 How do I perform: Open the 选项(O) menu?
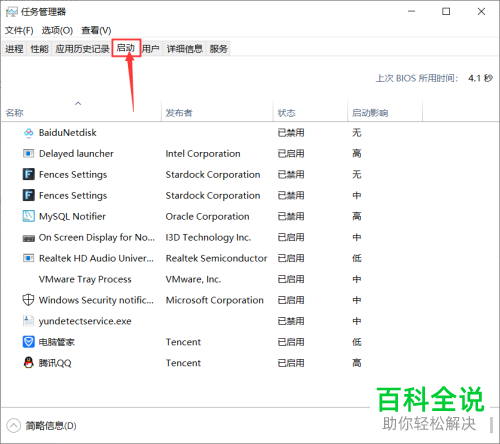point(57,31)
